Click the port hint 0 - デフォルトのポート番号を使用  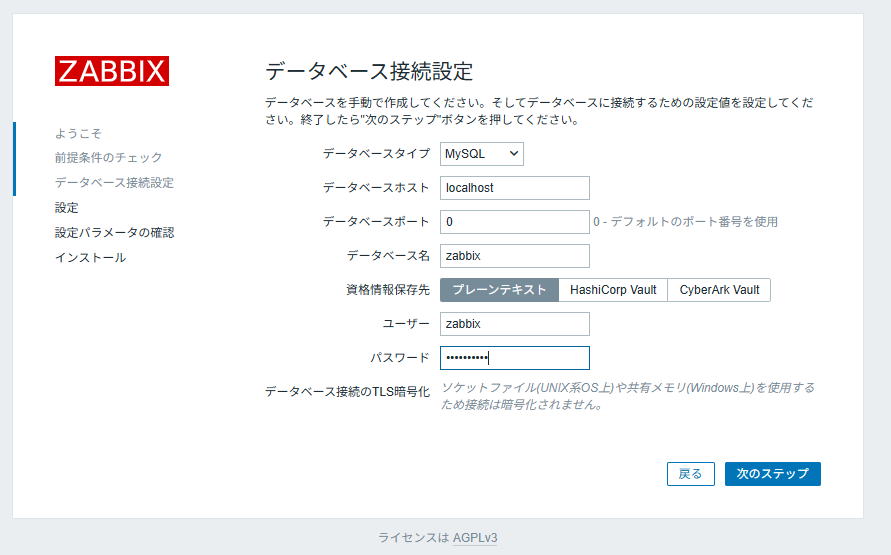(x=685, y=222)
